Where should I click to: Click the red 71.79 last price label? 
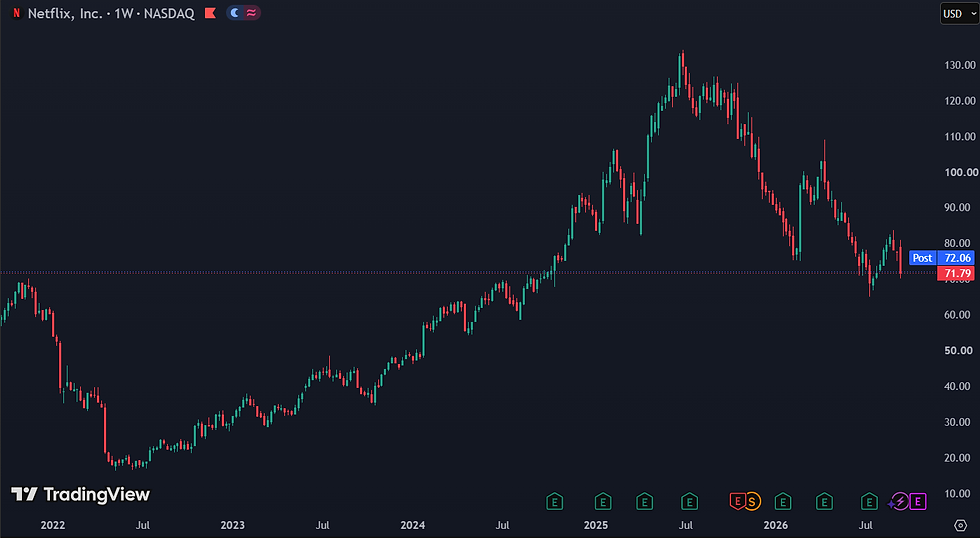click(956, 273)
